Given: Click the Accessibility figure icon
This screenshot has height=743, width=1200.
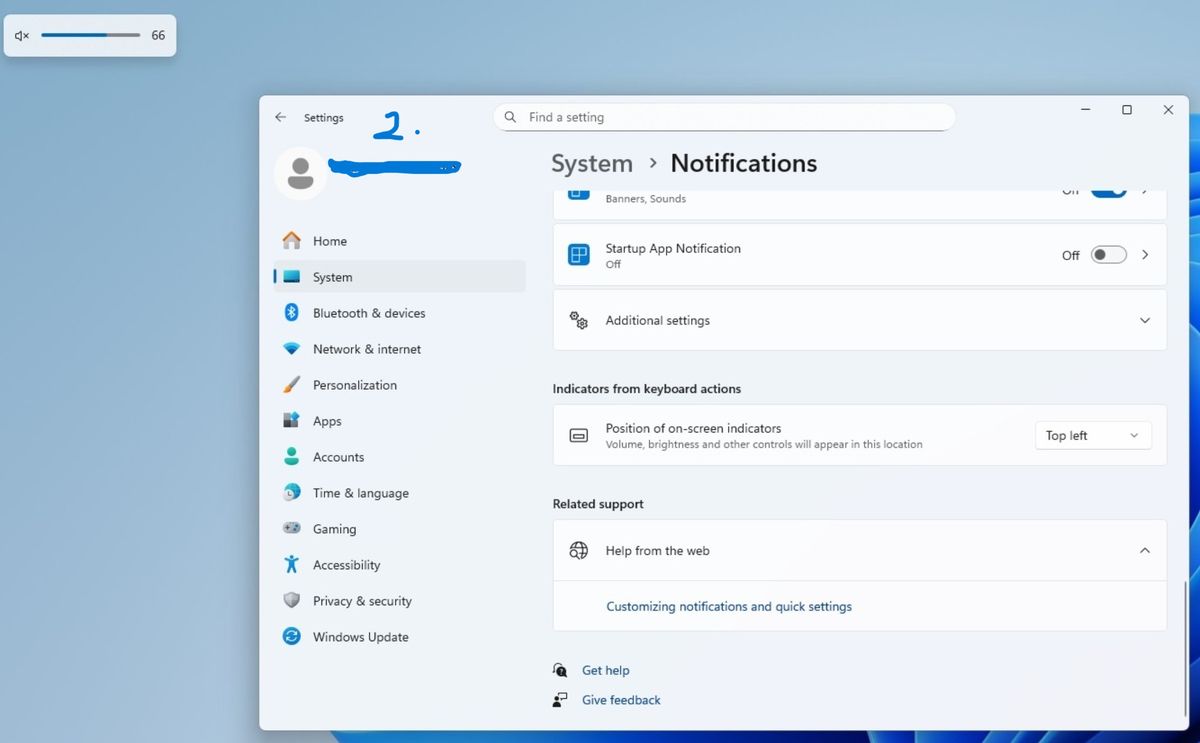Looking at the screenshot, I should [x=291, y=565].
